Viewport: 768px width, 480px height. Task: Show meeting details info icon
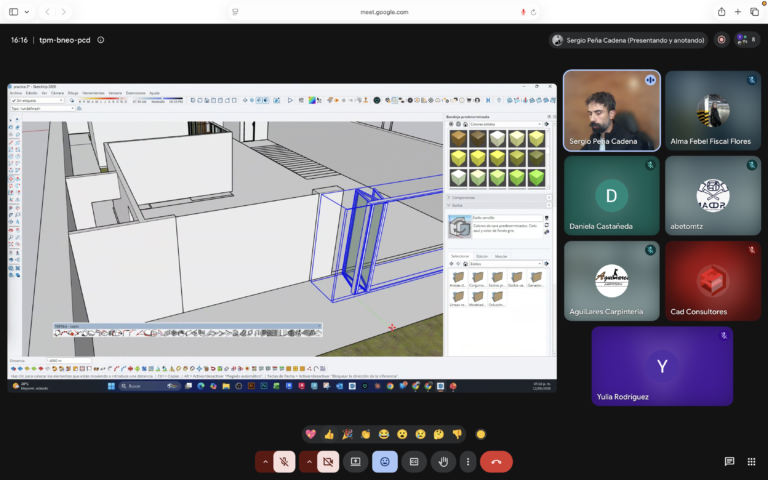pos(101,40)
